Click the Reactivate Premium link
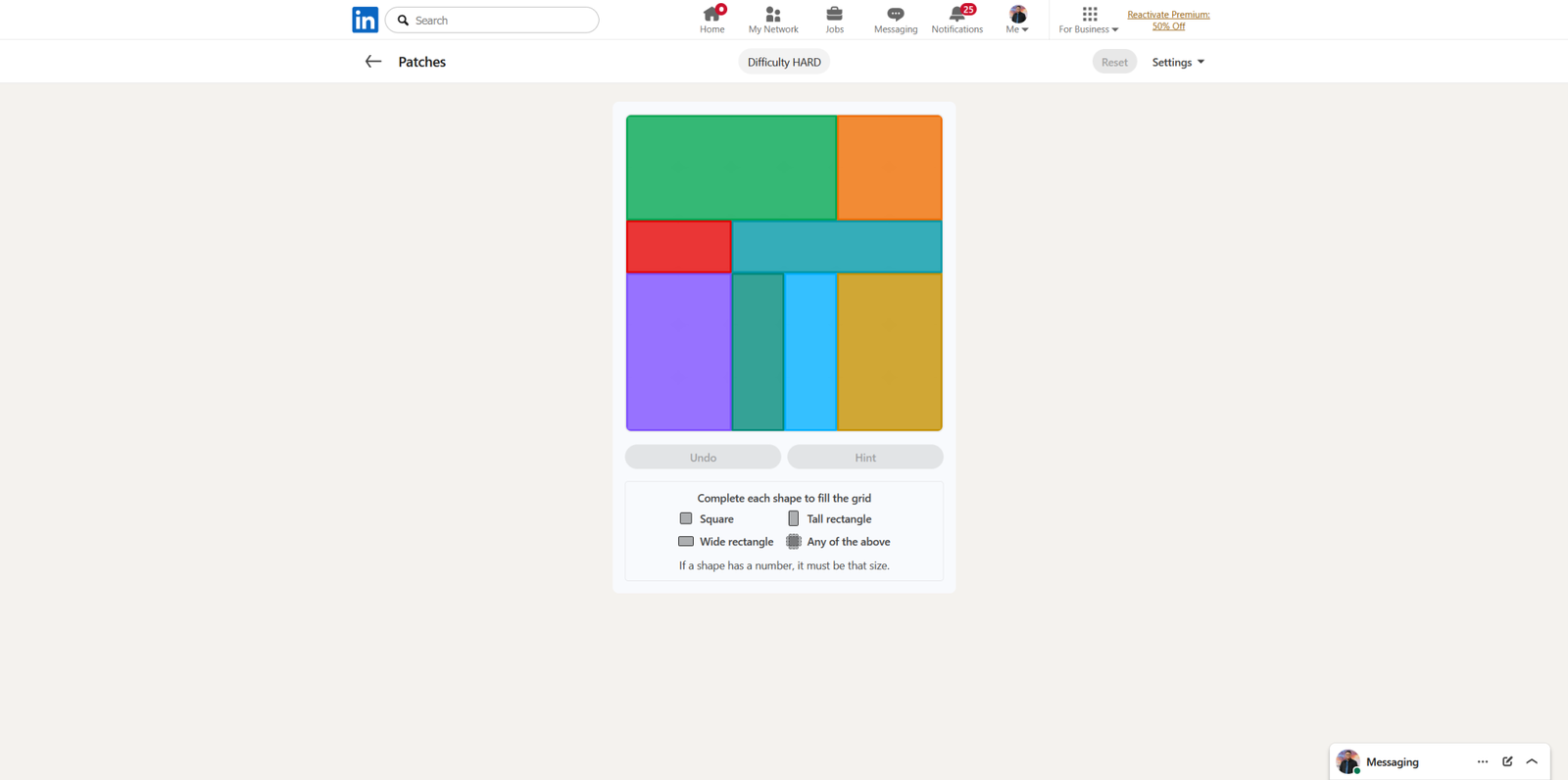Image resolution: width=1568 pixels, height=780 pixels. tap(1168, 21)
